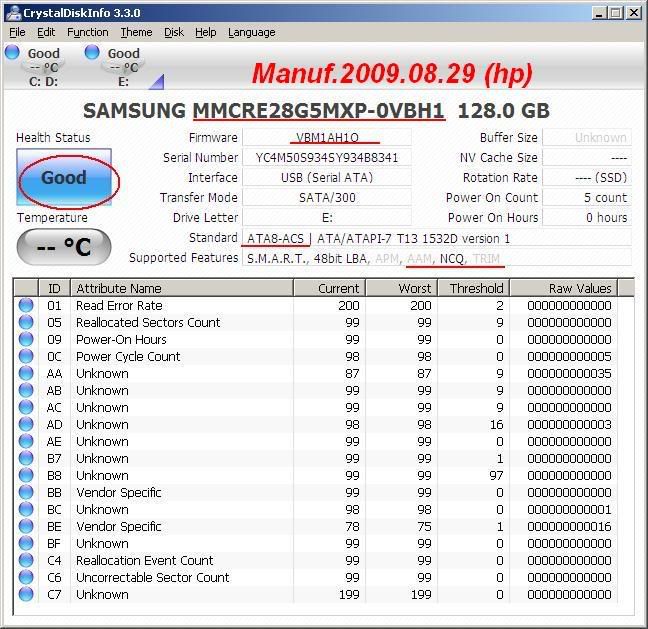Screen dimensions: 648x629
Task: Open the File menu
Action: [17, 32]
